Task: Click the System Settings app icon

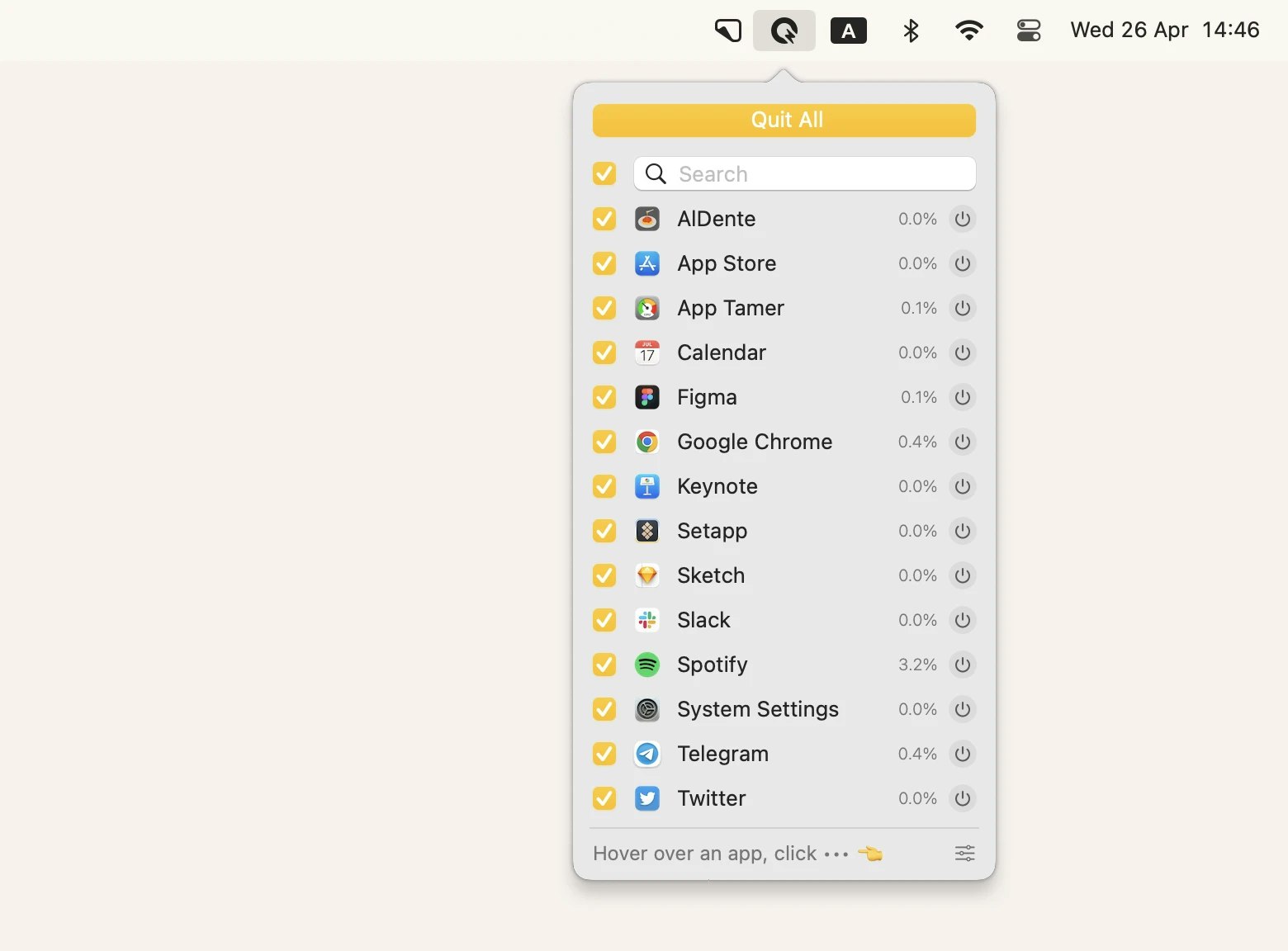Action: (x=647, y=709)
